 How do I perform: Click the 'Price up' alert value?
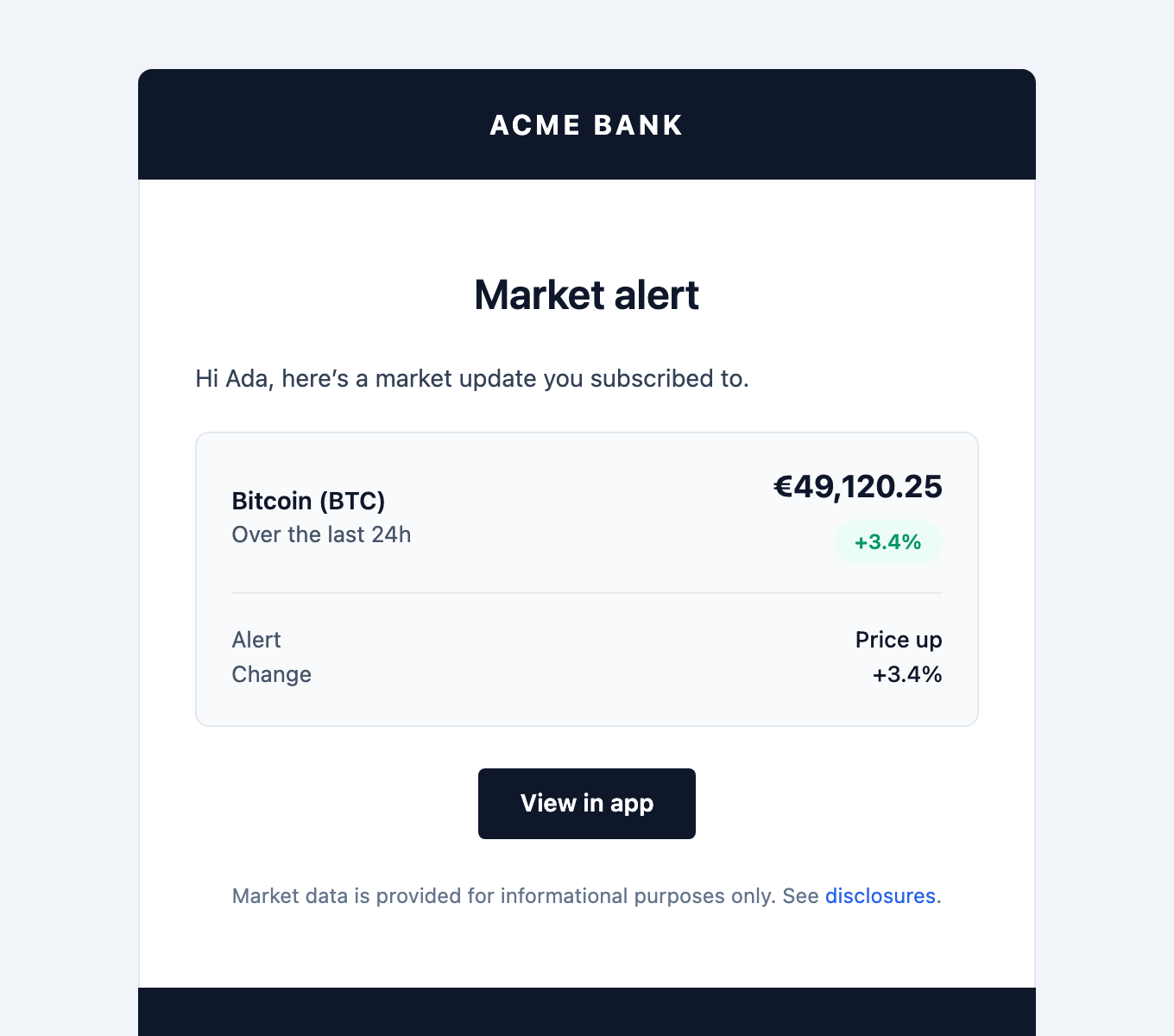pyautogui.click(x=898, y=640)
